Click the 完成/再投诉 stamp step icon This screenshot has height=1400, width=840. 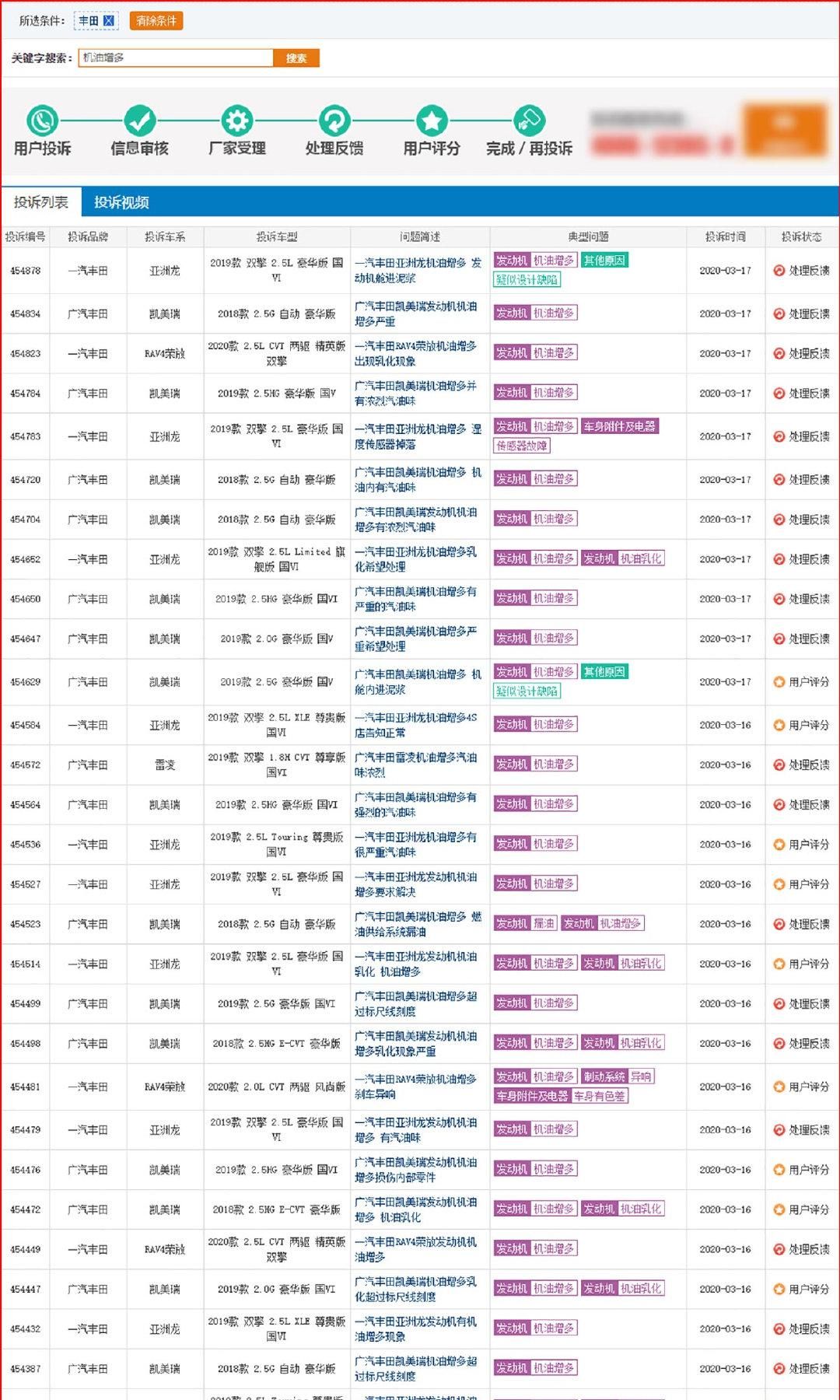(x=529, y=121)
